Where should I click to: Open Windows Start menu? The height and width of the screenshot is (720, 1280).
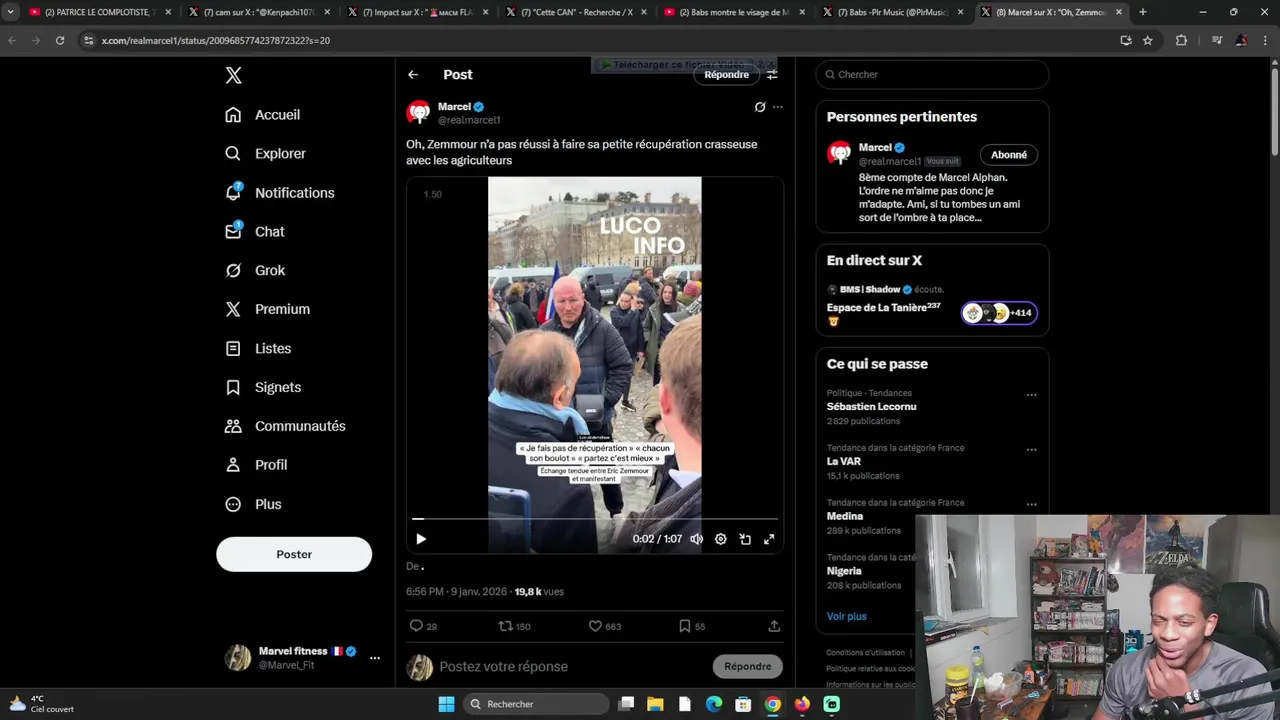click(446, 704)
